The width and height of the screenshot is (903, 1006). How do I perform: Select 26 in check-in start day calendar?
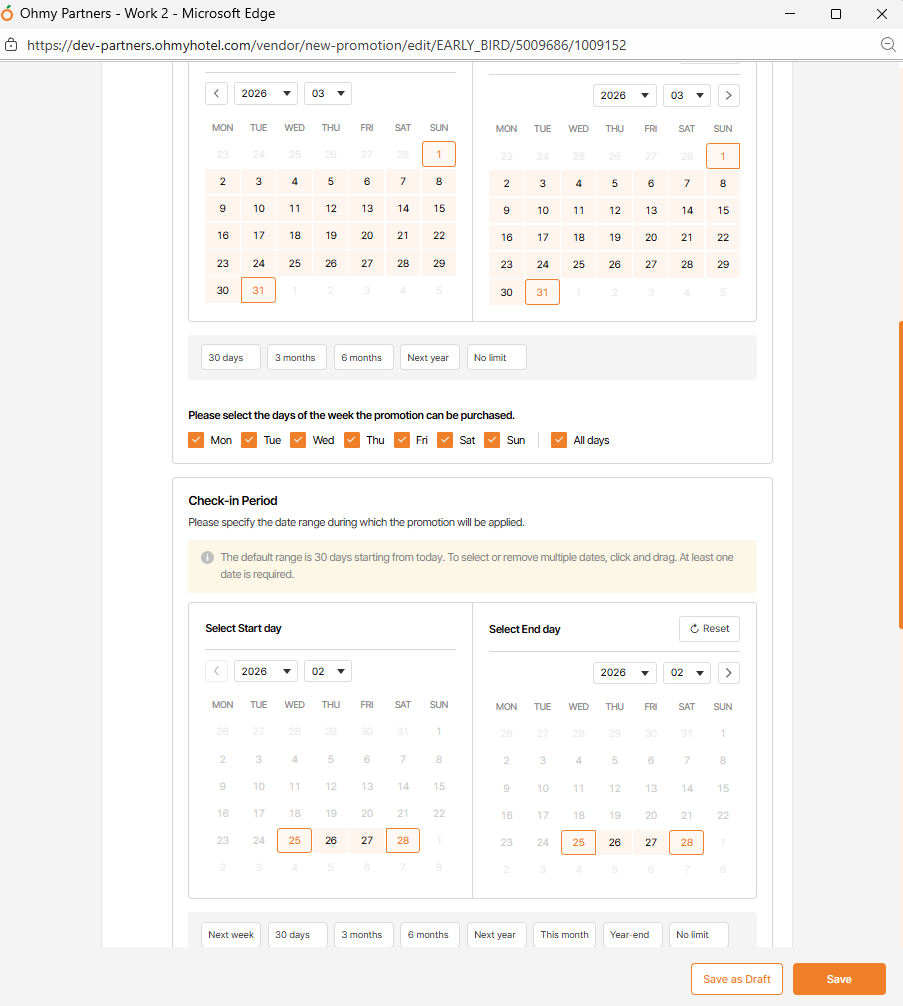(x=331, y=841)
